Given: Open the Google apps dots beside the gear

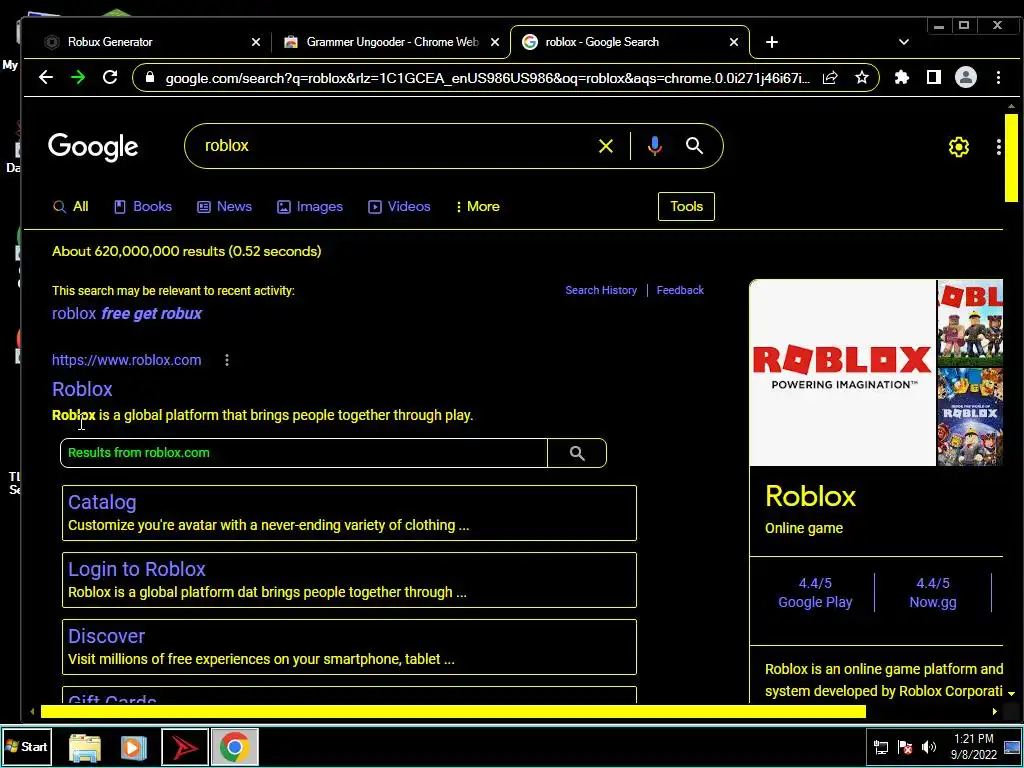Looking at the screenshot, I should [999, 147].
